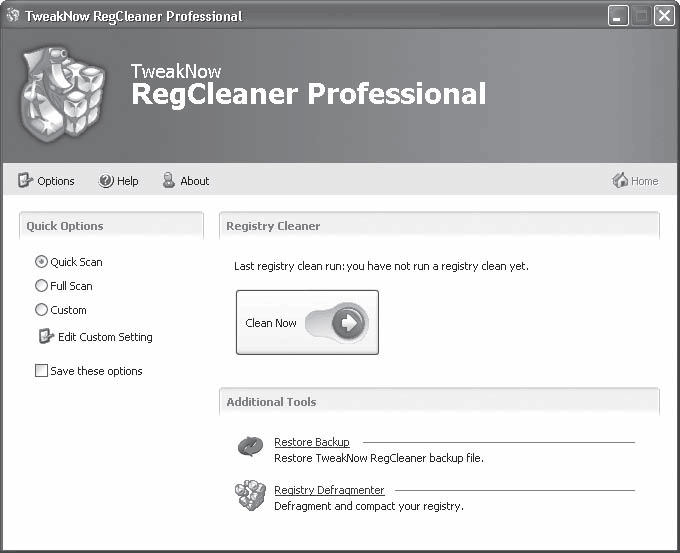680x553 pixels.
Task: Enable the Save these options checkbox
Action: 41,370
